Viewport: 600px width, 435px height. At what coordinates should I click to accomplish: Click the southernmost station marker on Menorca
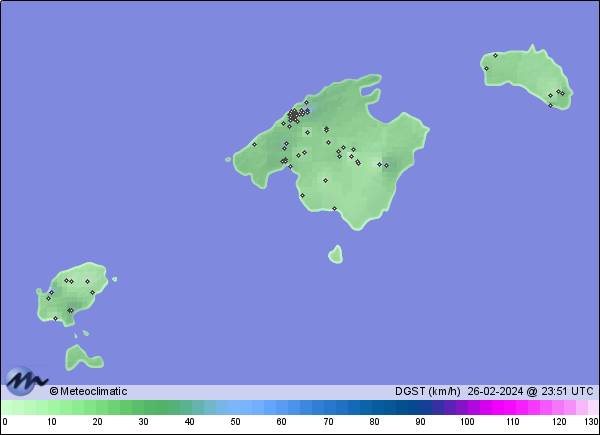550,105
